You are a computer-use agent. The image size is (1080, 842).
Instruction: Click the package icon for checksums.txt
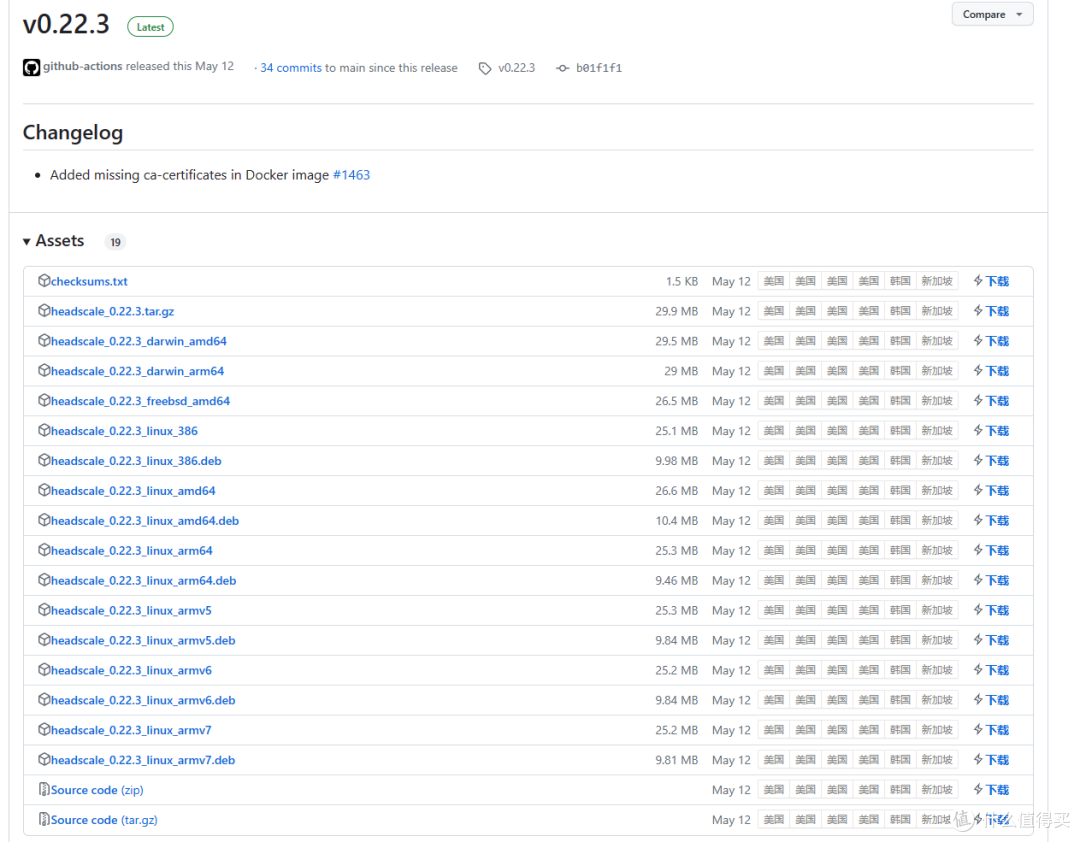(x=44, y=281)
